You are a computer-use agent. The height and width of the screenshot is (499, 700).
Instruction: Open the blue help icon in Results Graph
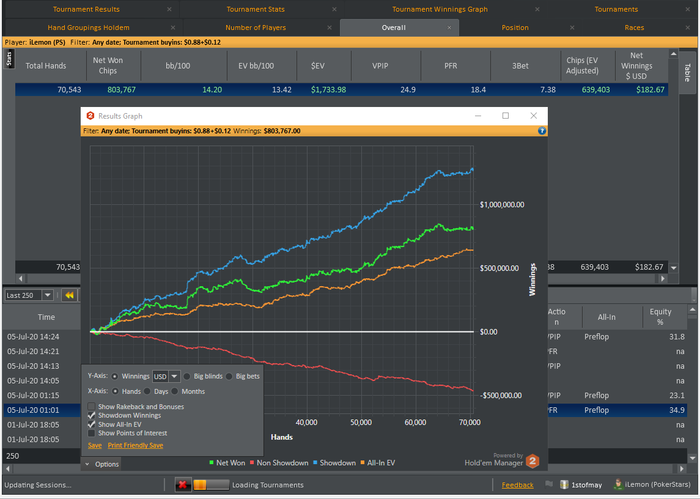coord(542,131)
